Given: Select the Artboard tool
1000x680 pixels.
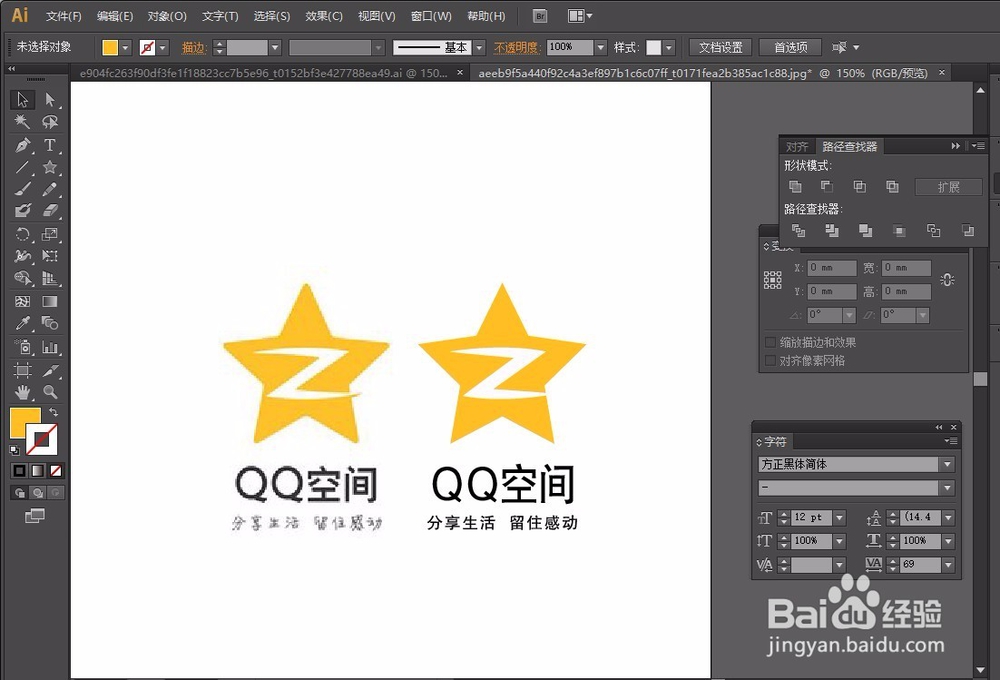Looking at the screenshot, I should pos(22,370).
